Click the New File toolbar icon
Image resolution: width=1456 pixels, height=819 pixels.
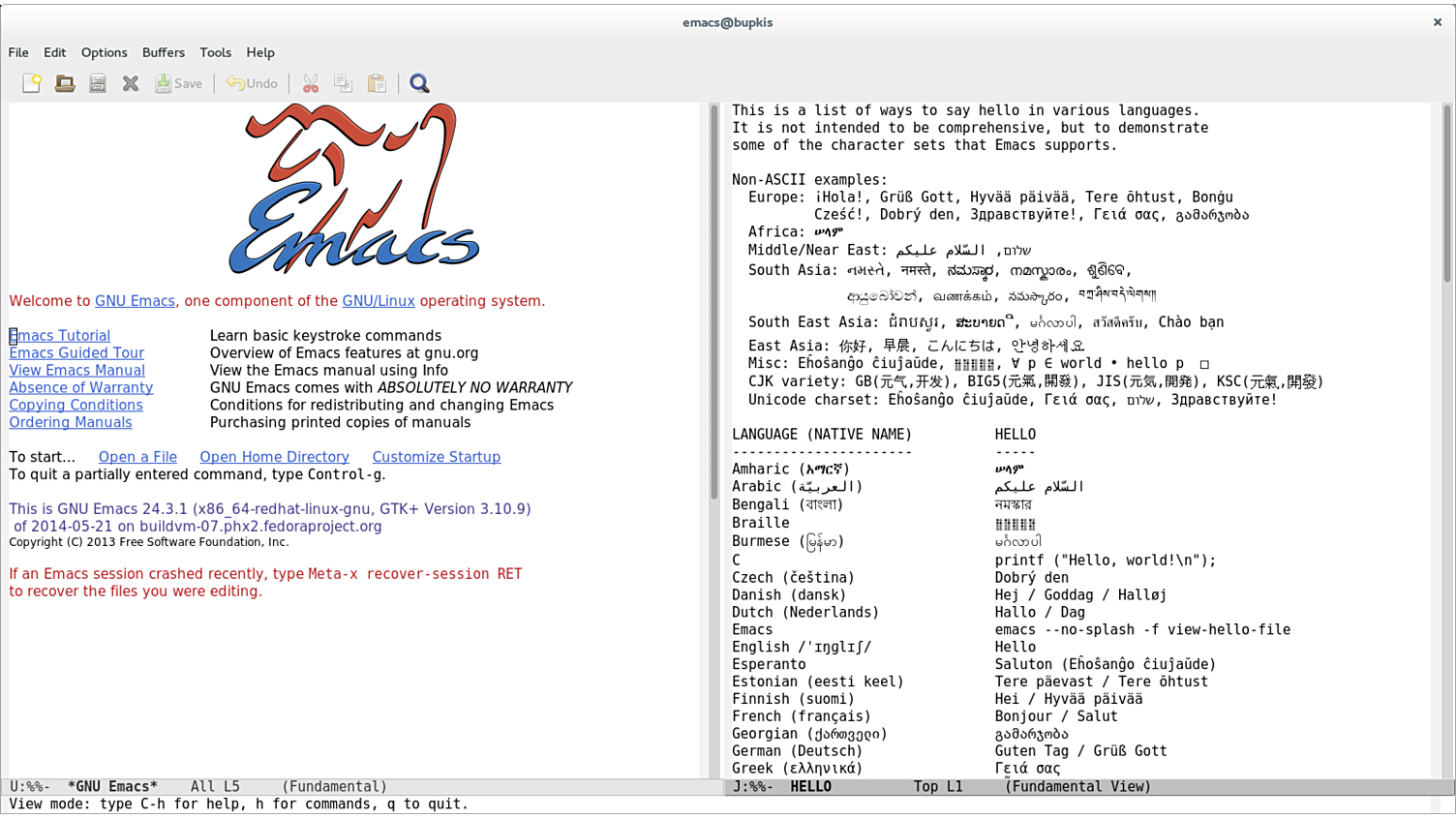[31, 83]
